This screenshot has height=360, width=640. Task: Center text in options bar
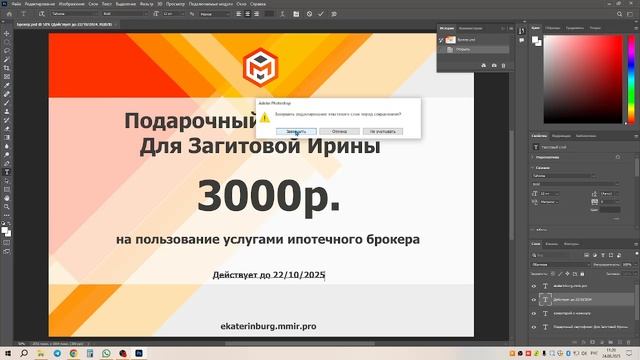click(247, 14)
